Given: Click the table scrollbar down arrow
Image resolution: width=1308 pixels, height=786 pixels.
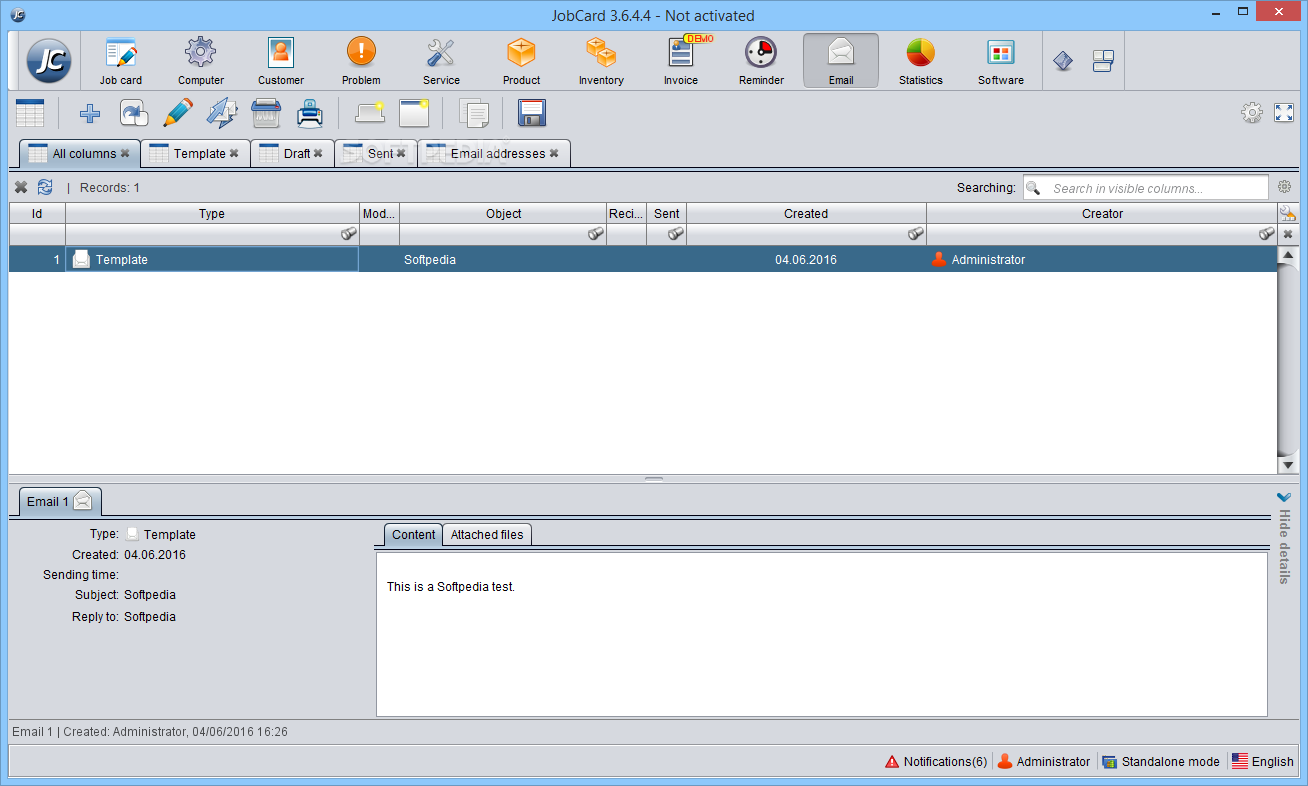Looking at the screenshot, I should 1287,465.
